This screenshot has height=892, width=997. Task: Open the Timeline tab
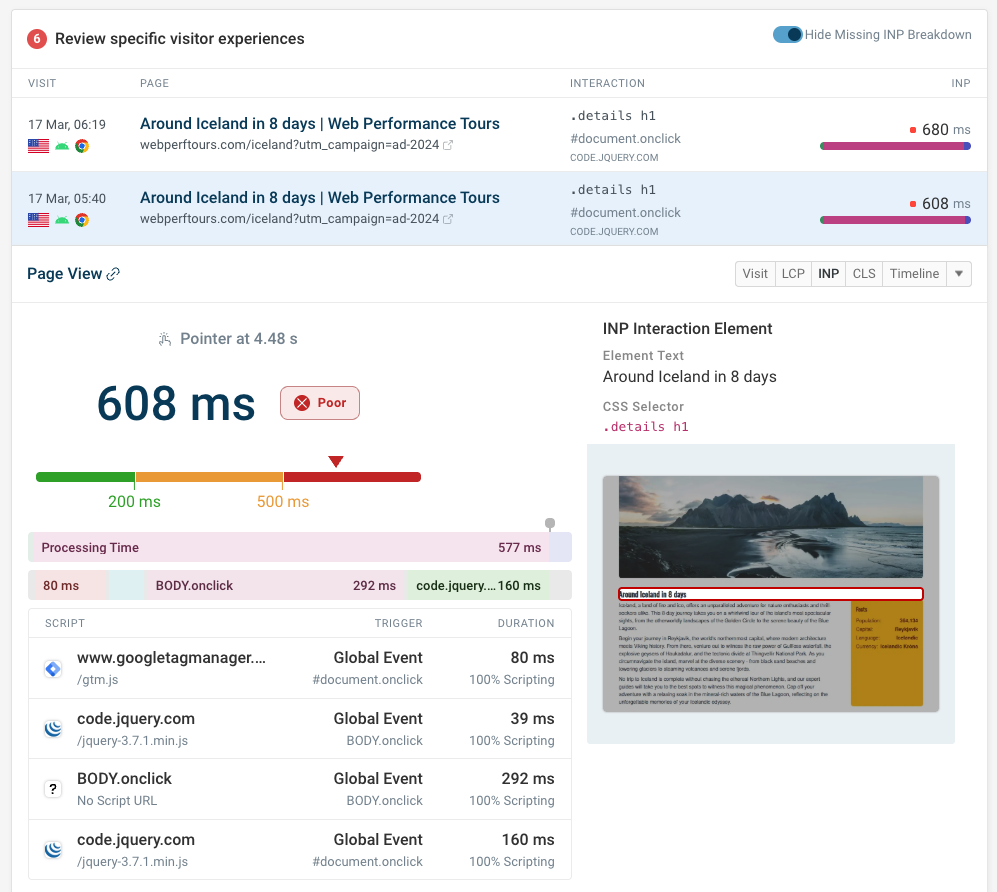pyautogui.click(x=914, y=274)
